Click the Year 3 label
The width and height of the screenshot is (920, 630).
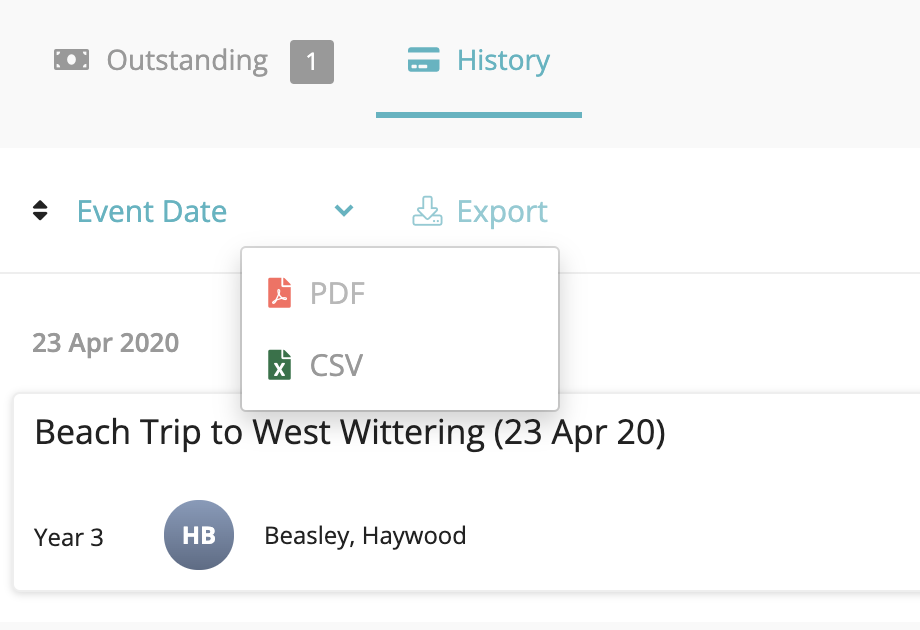tap(69, 537)
